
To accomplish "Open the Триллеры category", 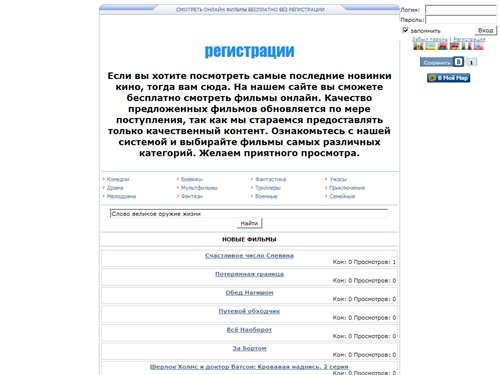I will [268, 188].
